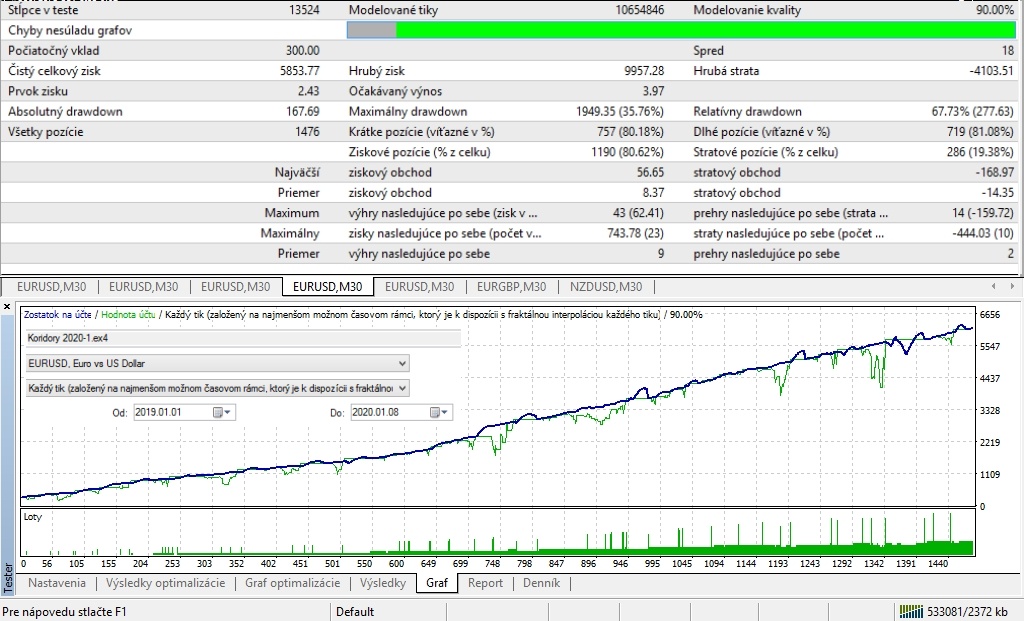The height and width of the screenshot is (621, 1024).
Task: Click the Dlhé pozície value 719 (81.08%)
Action: pyautogui.click(x=980, y=131)
